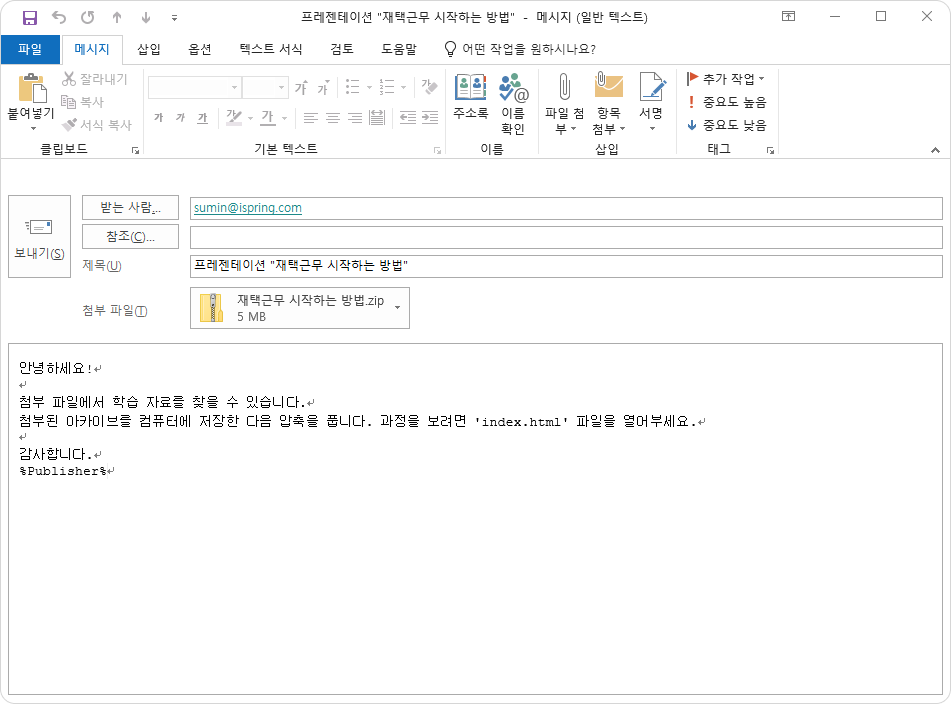The width and height of the screenshot is (951, 704).
Task: Switch to the 메시지 ribbon tab
Action: pos(92,49)
